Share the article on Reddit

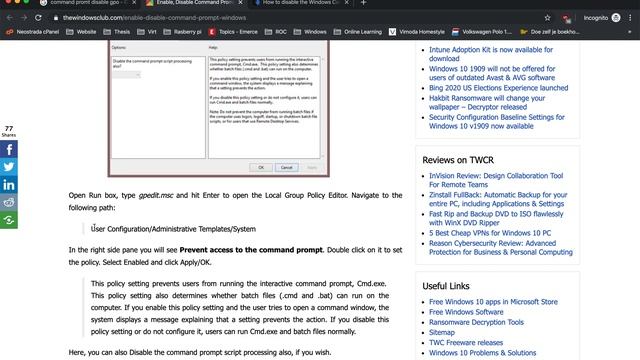pyautogui.click(x=9, y=202)
